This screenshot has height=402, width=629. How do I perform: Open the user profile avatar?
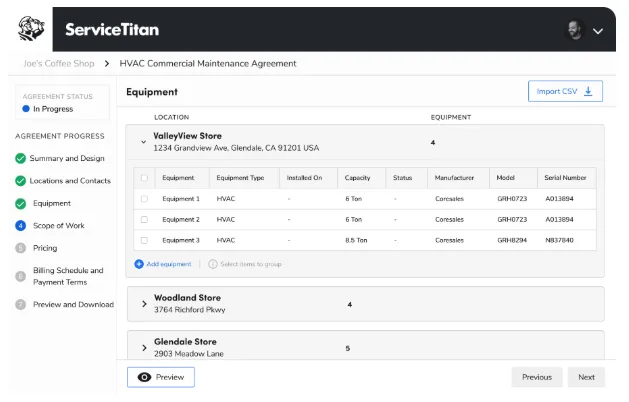point(575,30)
